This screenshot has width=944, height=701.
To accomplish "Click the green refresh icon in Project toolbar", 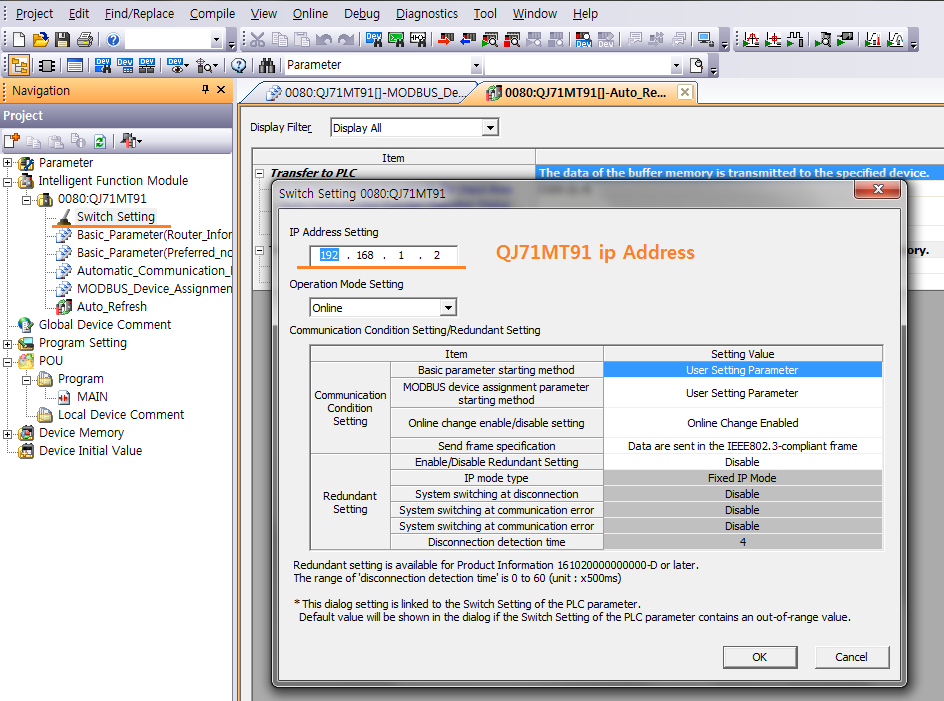I will 100,142.
